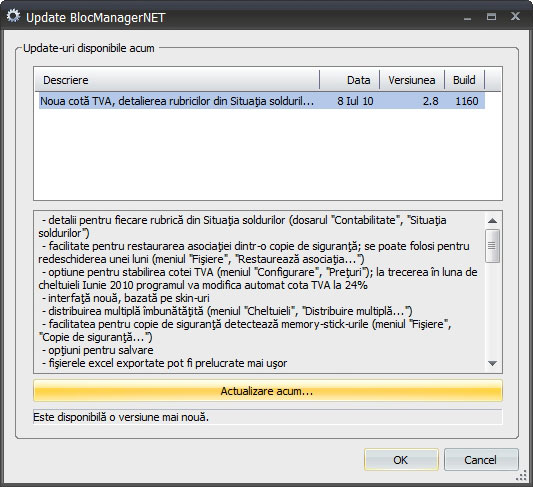Minimize the Update BlocManagerNET window

468,17
